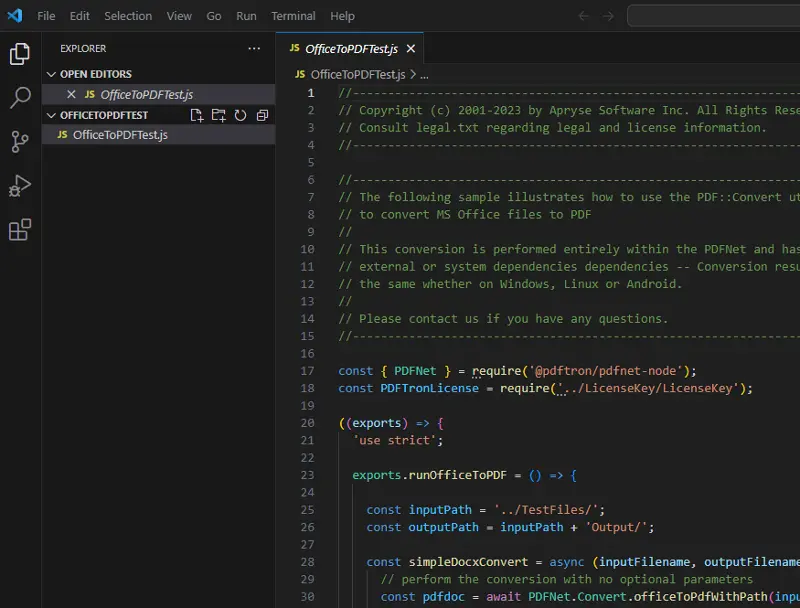Open the Search view in activity bar
800x608 pixels.
(20, 98)
